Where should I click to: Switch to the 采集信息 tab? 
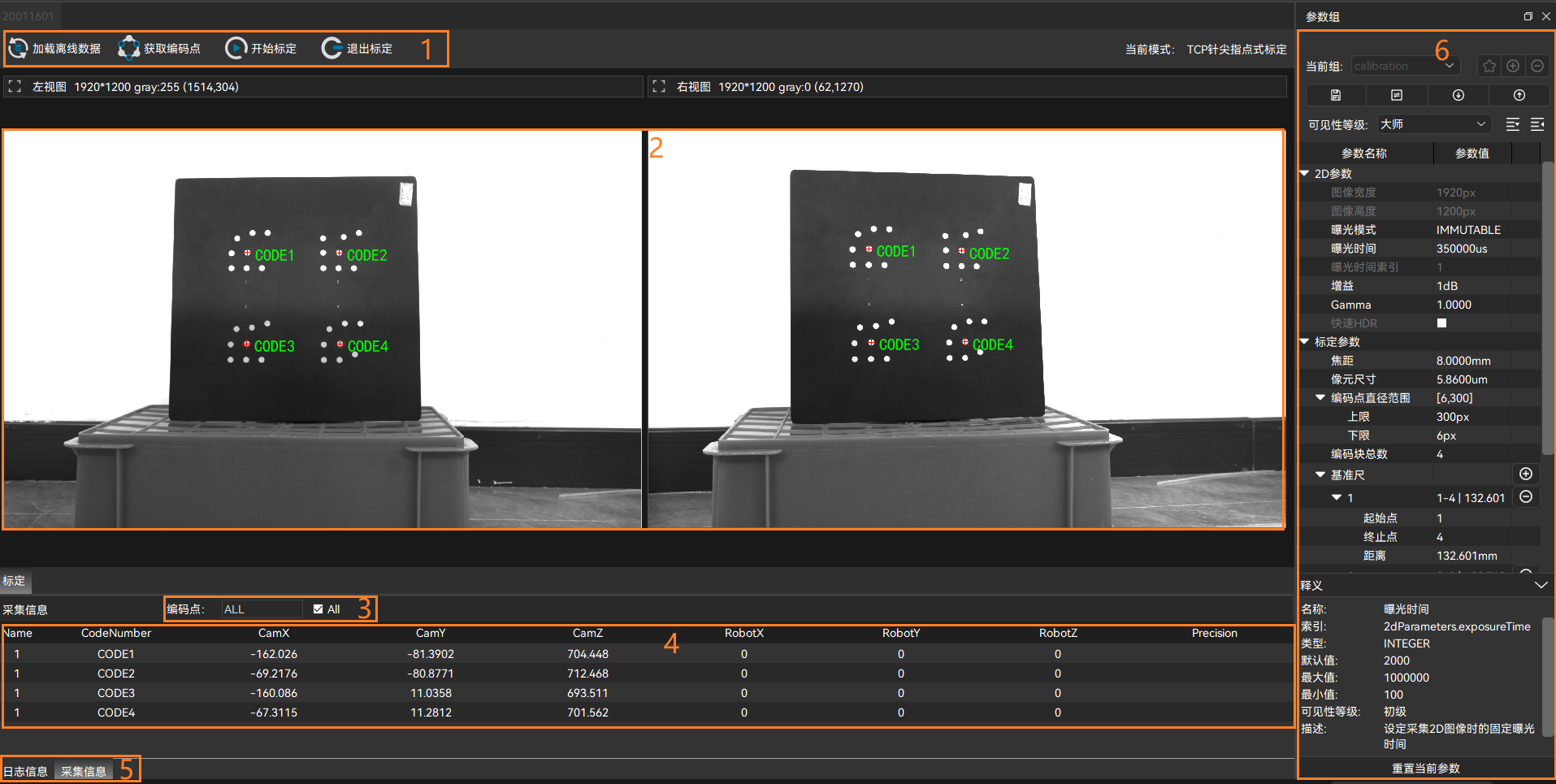point(83,770)
